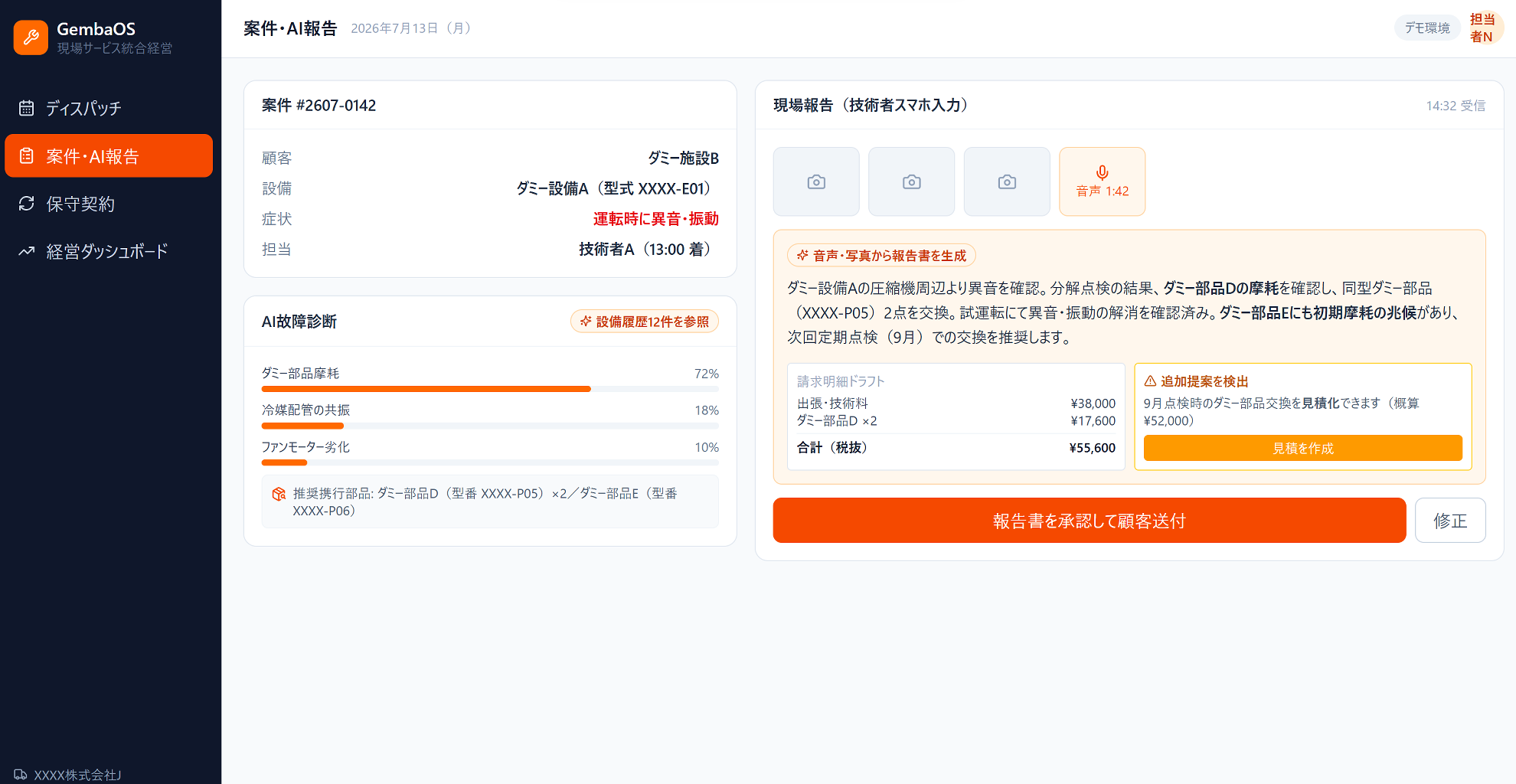Click the ダミー部品D ×2 ¥17,600 line
Image resolution: width=1516 pixels, height=784 pixels.
(x=956, y=421)
